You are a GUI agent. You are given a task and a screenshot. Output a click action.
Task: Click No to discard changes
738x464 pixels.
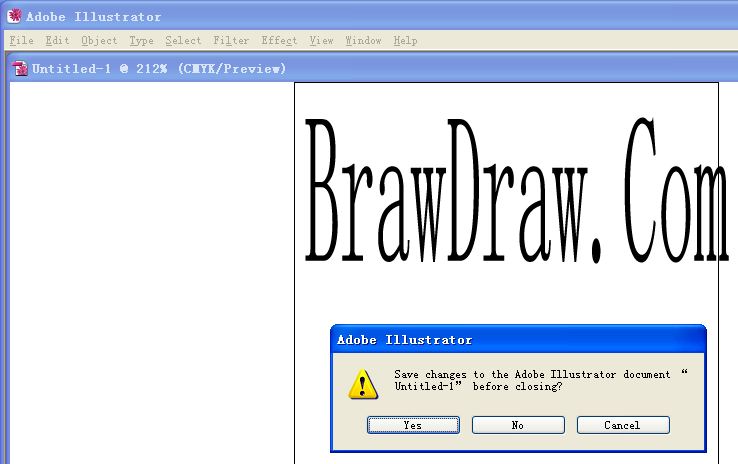coord(518,425)
